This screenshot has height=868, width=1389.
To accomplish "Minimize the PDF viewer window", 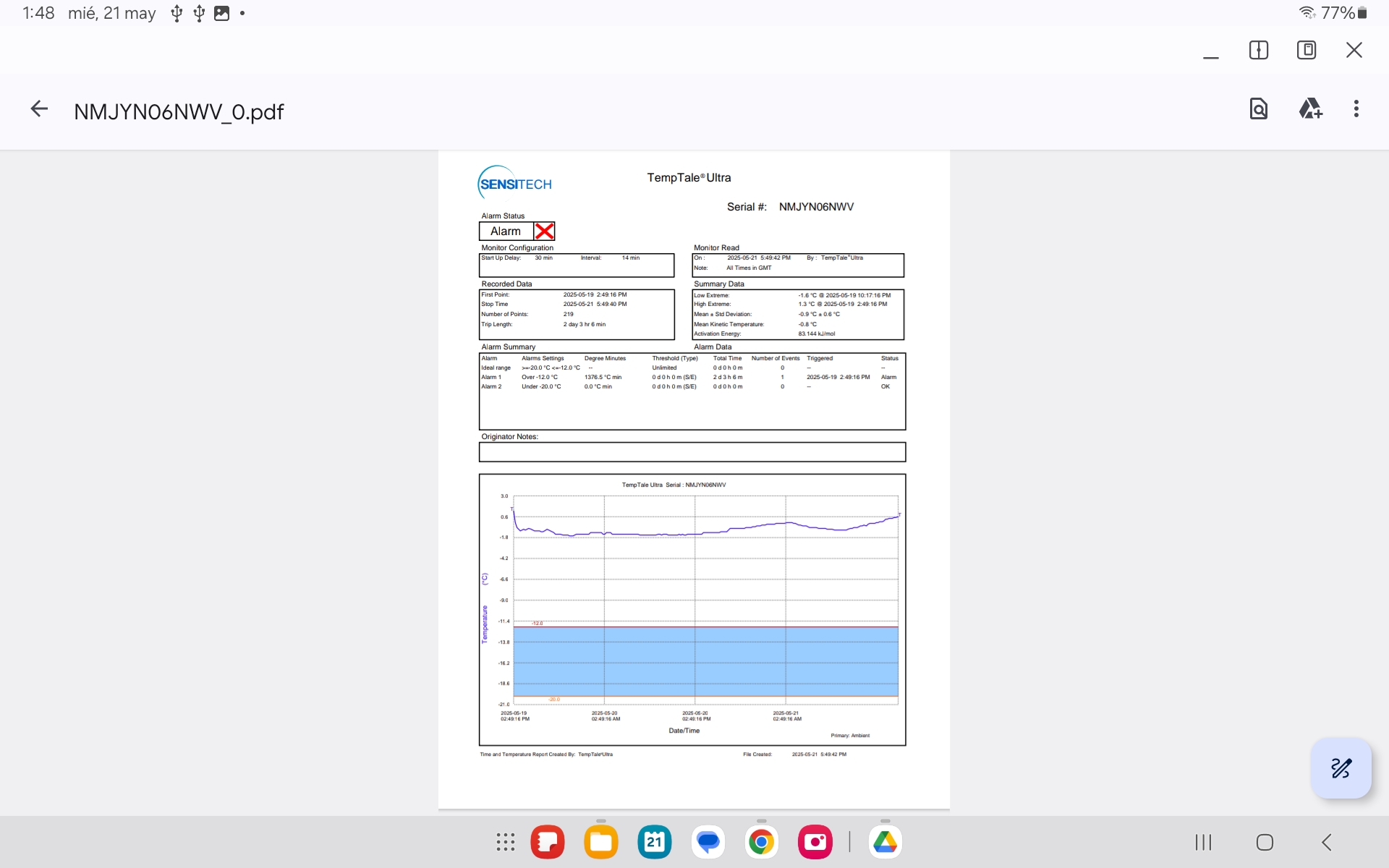I will (1211, 51).
